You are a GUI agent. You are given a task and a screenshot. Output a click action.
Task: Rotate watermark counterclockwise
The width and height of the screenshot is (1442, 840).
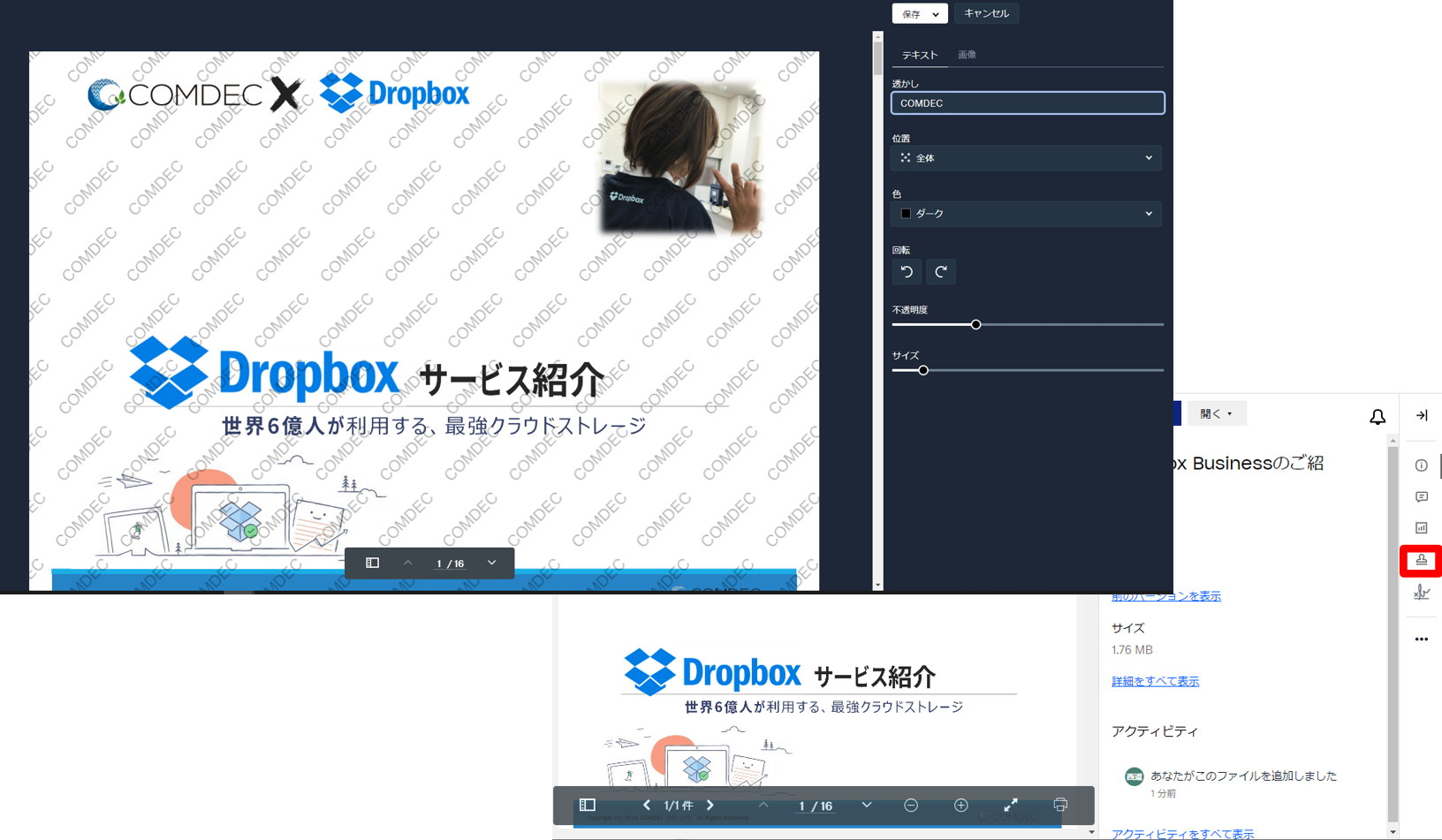coord(907,272)
